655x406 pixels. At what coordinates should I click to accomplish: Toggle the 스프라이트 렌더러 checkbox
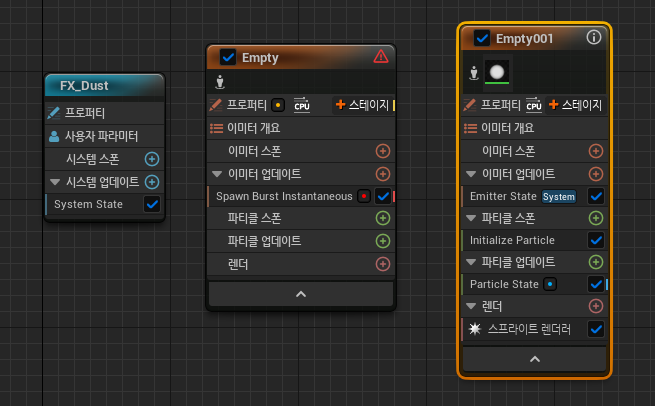pos(596,329)
